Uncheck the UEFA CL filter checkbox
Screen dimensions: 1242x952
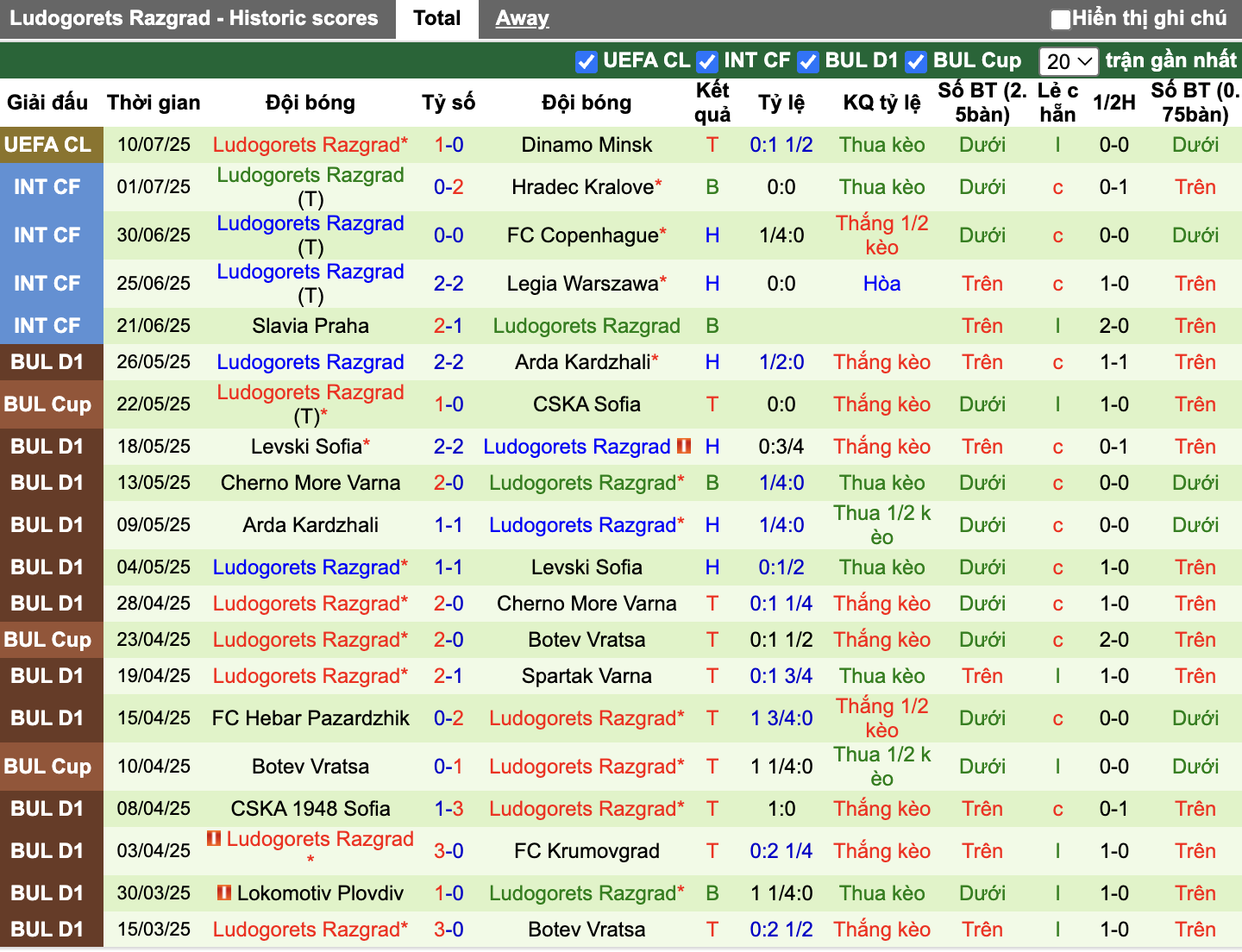[586, 61]
